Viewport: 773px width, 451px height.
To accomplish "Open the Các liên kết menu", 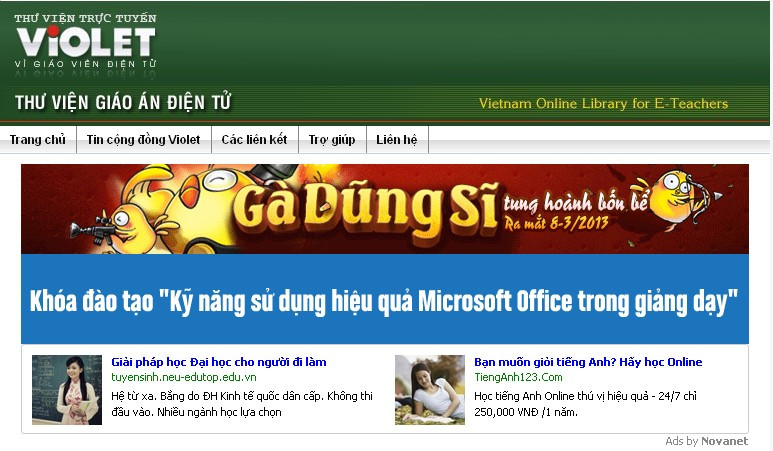I will coord(254,140).
